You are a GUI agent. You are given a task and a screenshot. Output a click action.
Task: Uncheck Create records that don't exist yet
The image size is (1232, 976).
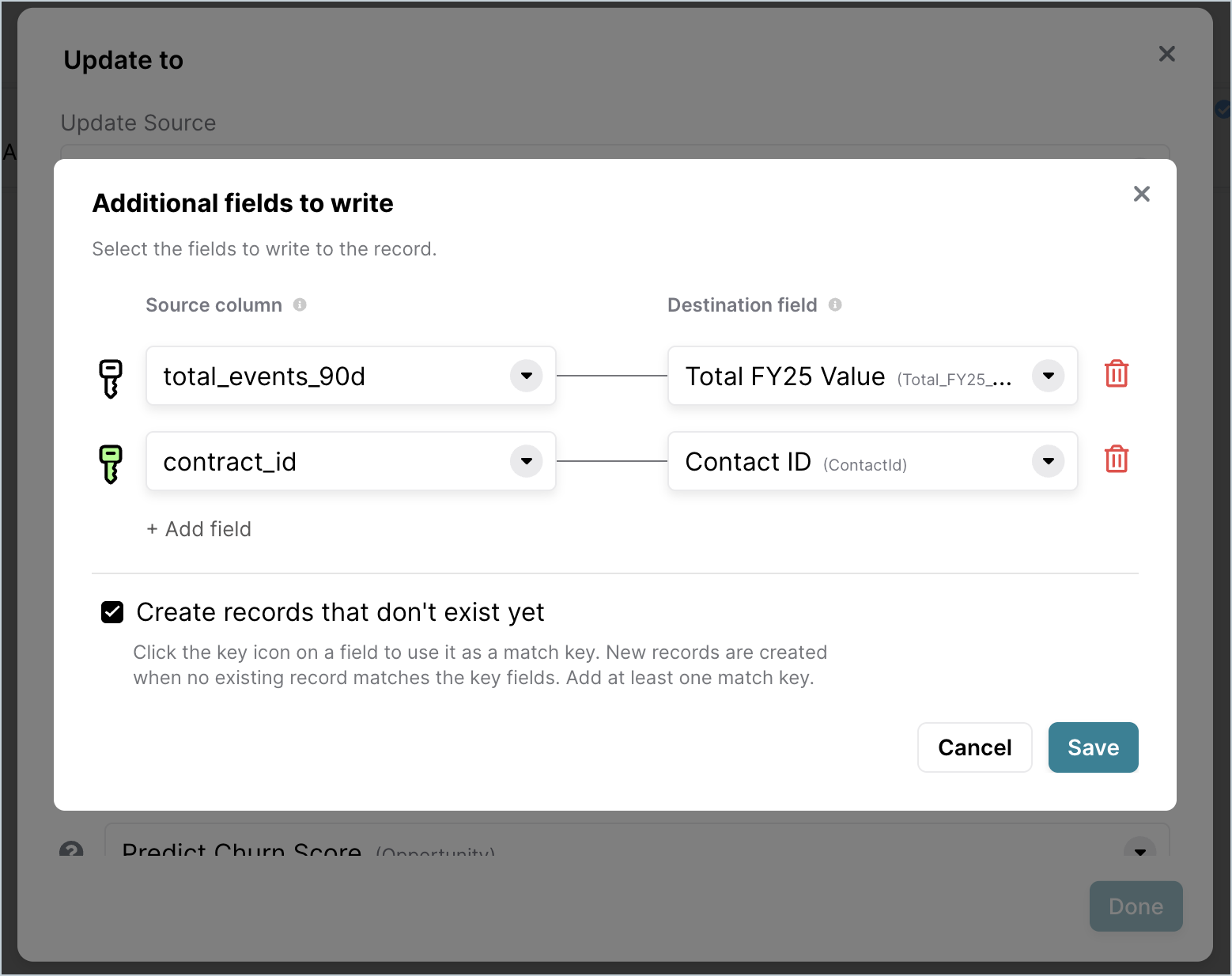click(x=112, y=612)
